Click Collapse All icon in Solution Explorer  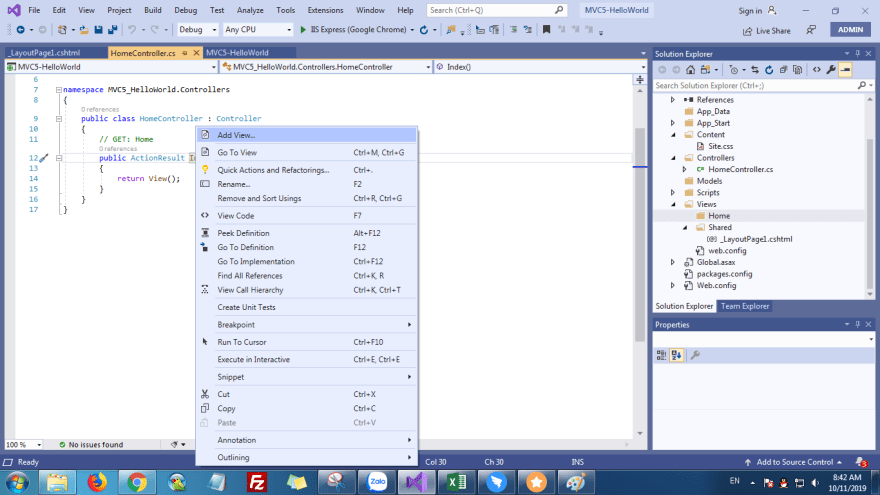pyautogui.click(x=783, y=70)
